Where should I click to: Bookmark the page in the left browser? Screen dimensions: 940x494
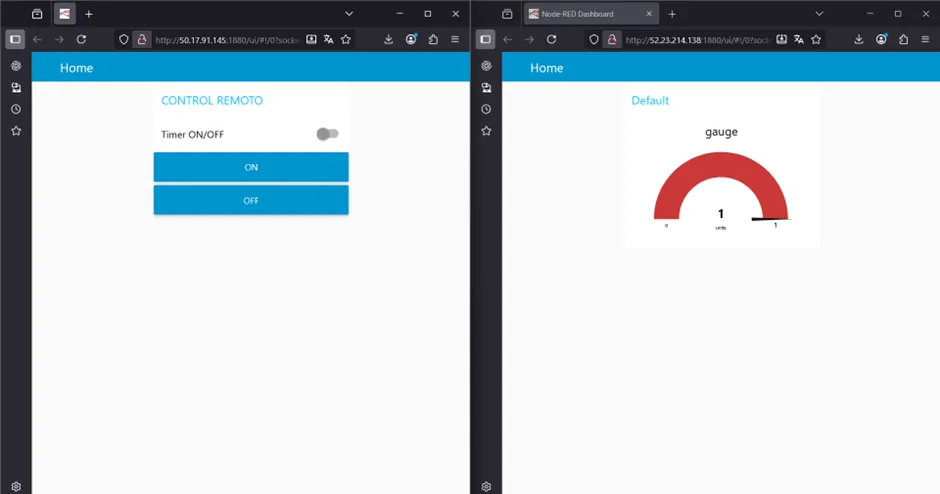click(346, 39)
